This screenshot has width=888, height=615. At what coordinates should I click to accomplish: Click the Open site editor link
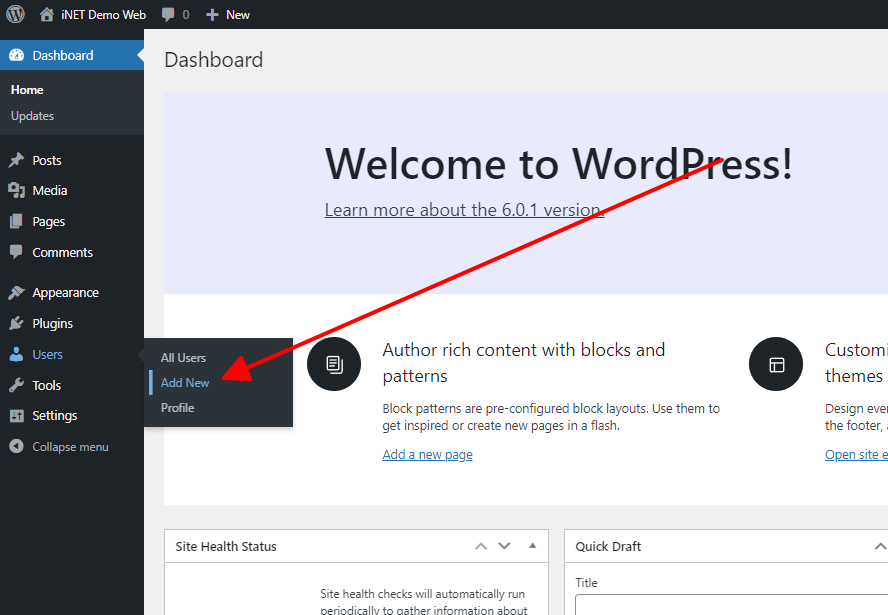(856, 454)
